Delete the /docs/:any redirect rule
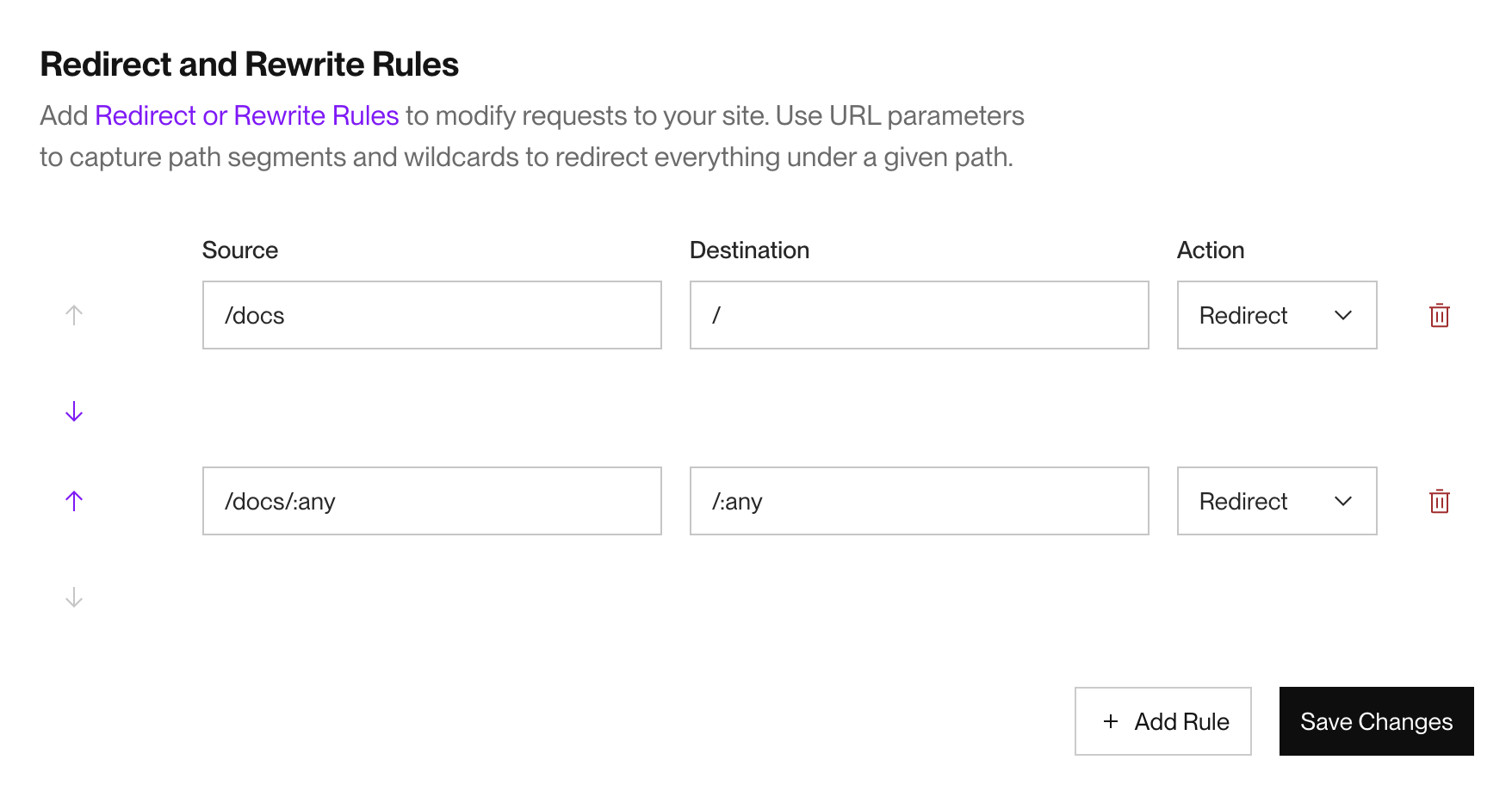The height and width of the screenshot is (797, 1512). point(1439,501)
